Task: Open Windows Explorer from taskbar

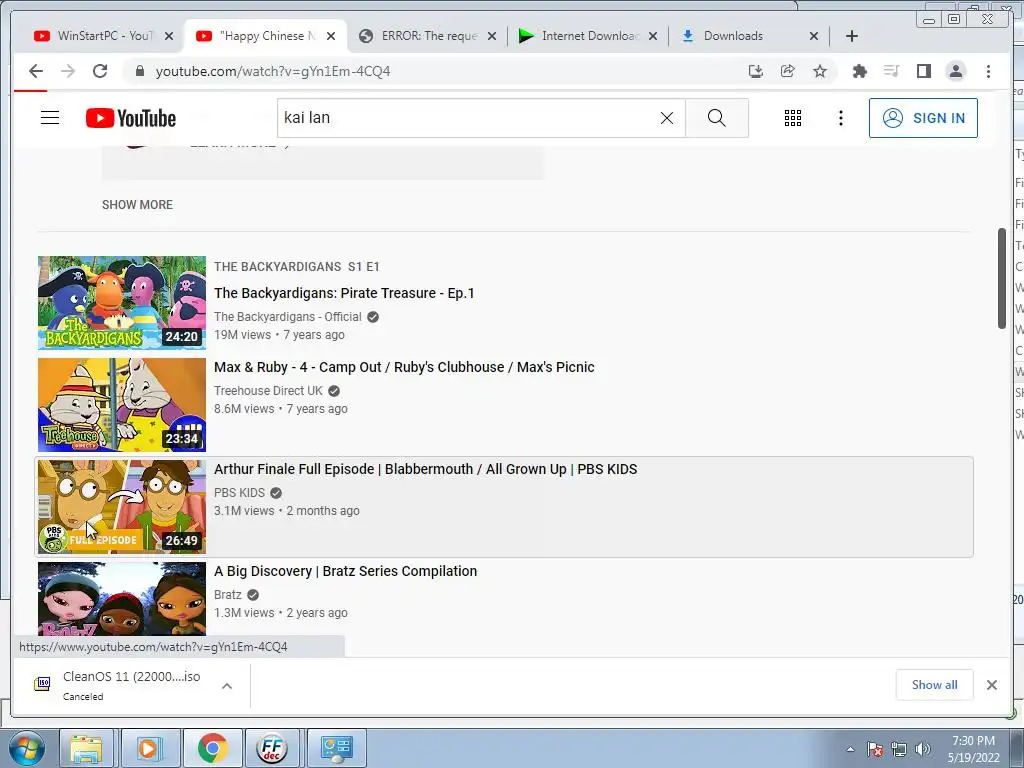Action: [87, 748]
